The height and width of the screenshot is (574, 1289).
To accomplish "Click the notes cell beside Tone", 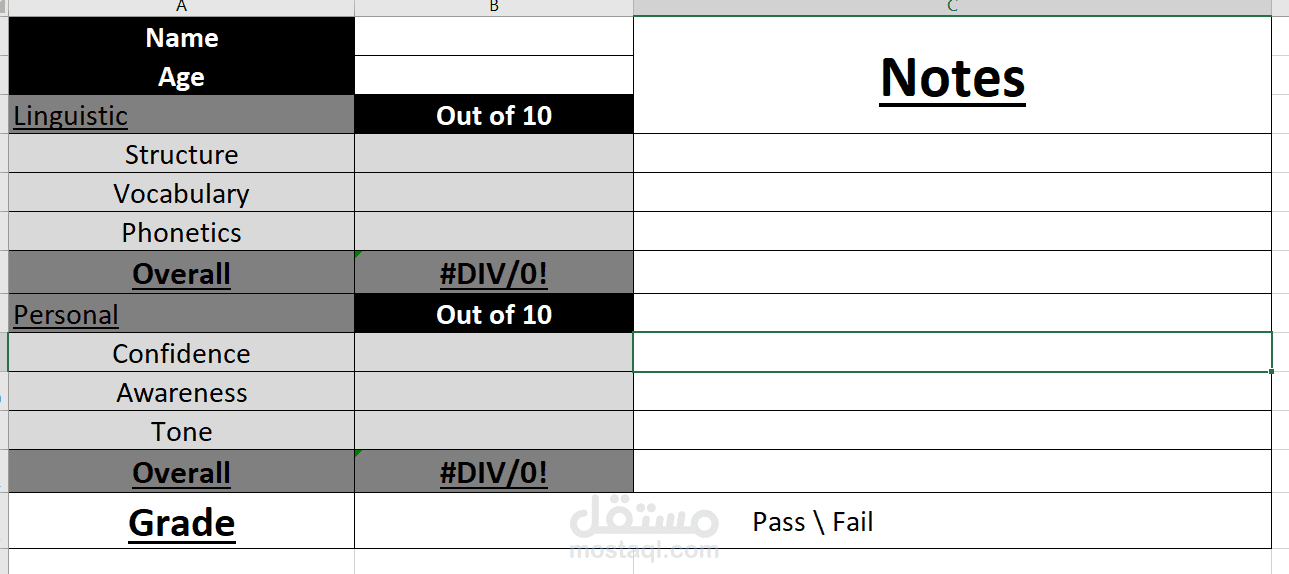I will (952, 431).
